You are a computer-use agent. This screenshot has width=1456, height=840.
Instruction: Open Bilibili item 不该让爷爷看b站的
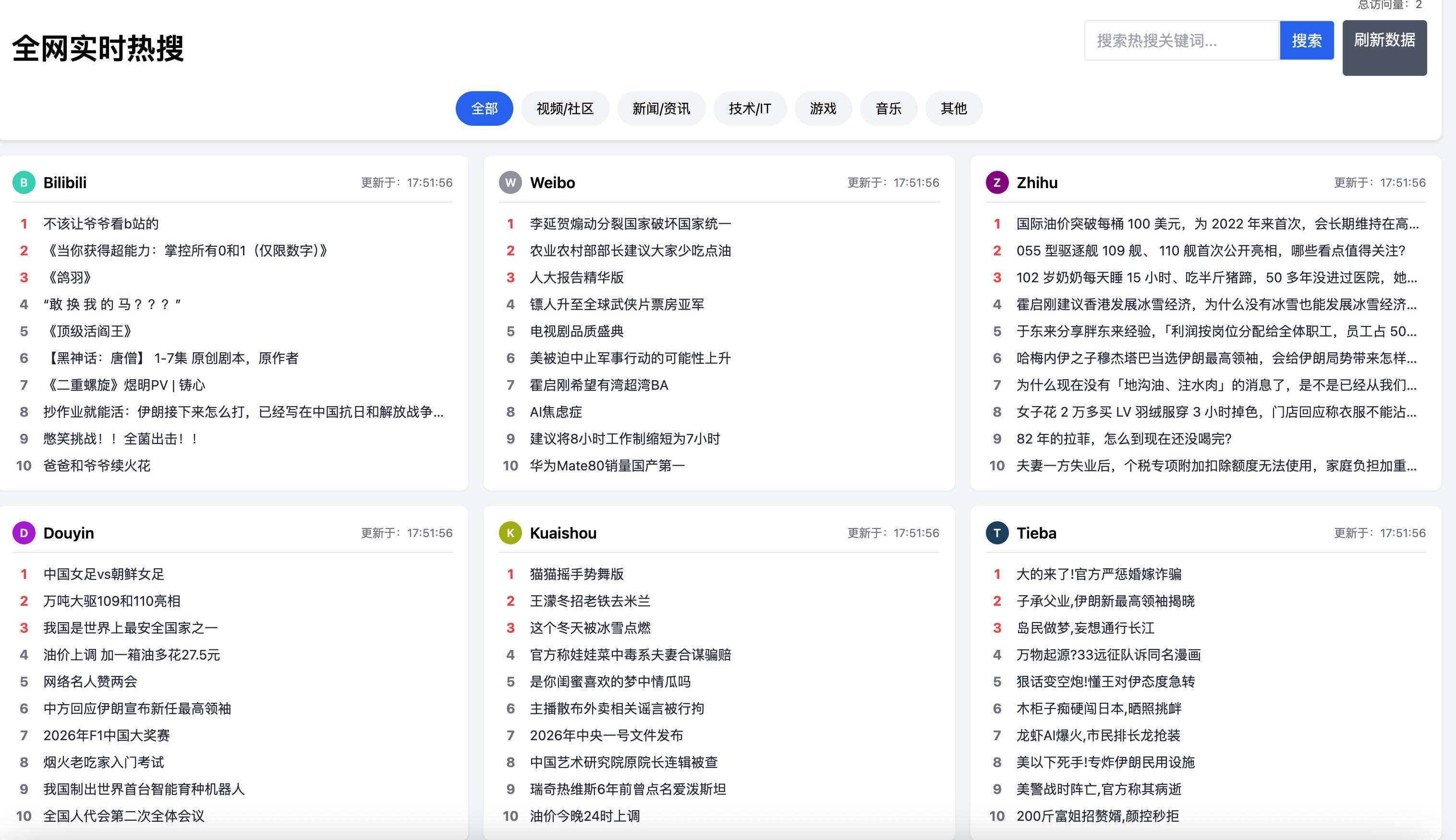pyautogui.click(x=100, y=223)
